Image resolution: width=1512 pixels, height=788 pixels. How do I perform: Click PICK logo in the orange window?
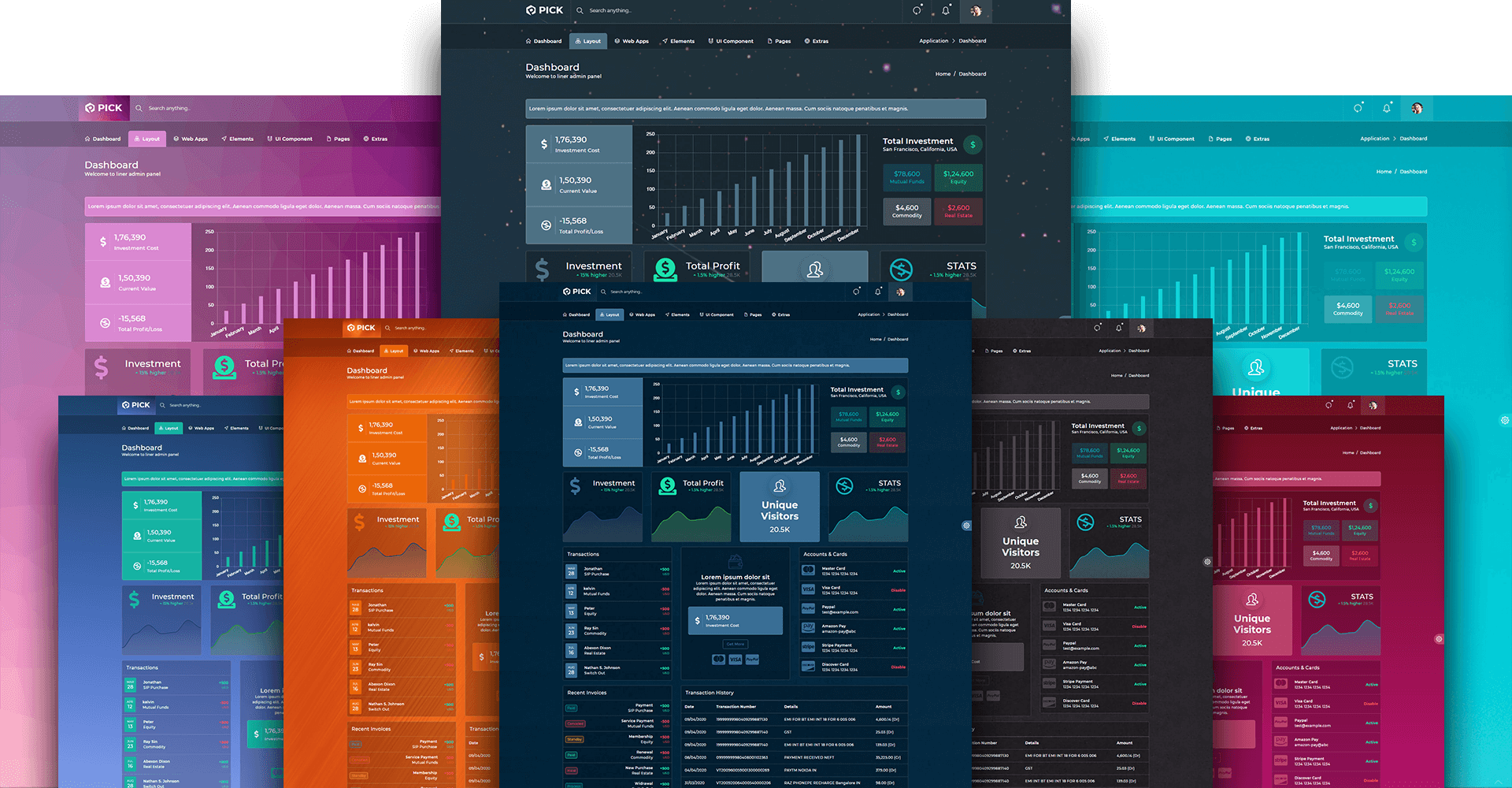pos(361,328)
